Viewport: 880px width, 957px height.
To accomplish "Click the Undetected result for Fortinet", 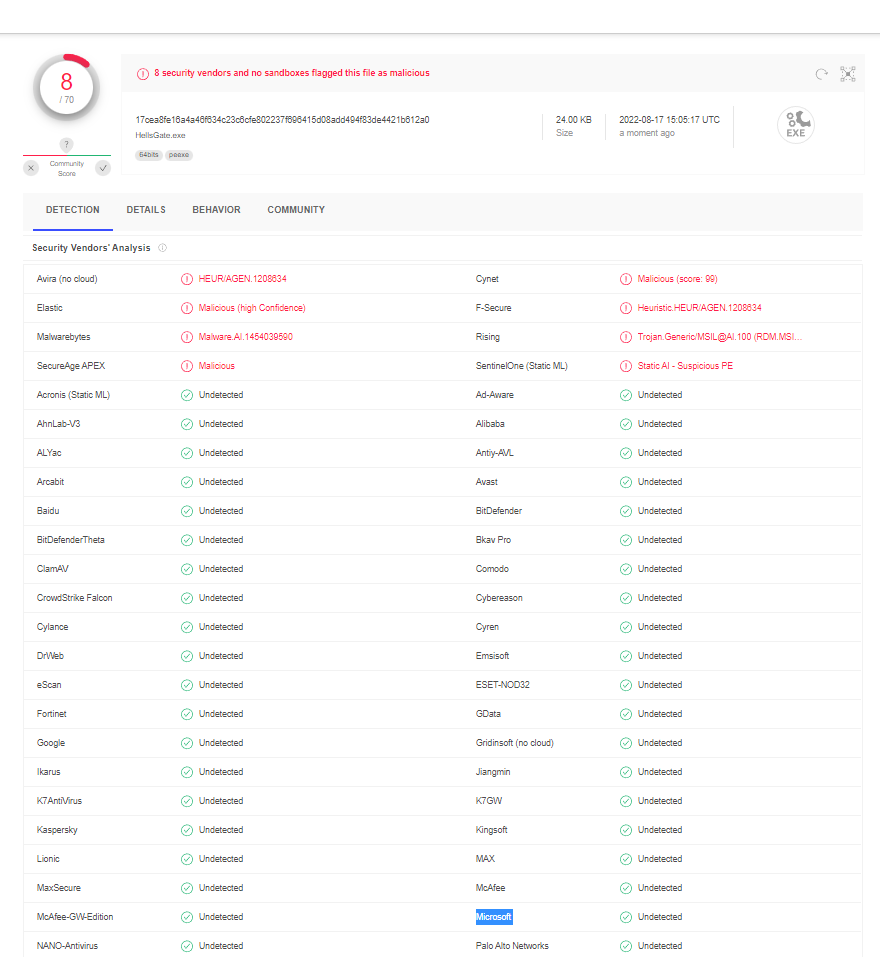I will coord(221,714).
